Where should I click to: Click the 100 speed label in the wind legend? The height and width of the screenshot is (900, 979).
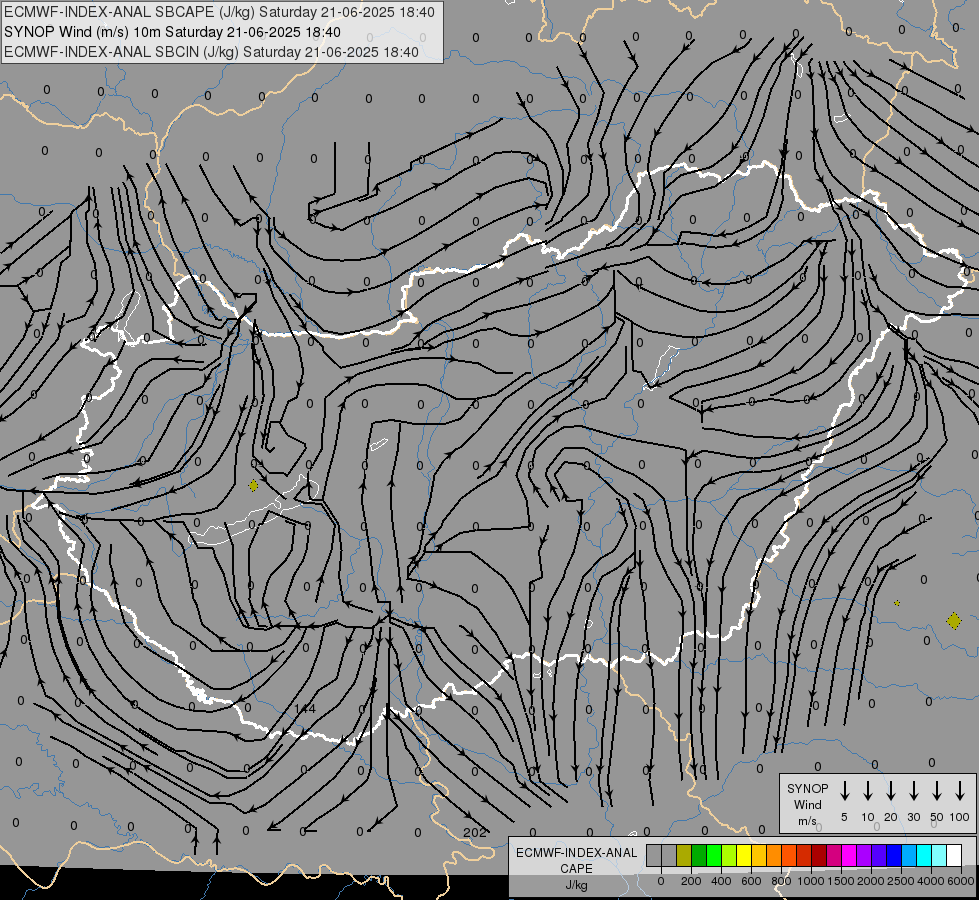point(960,817)
